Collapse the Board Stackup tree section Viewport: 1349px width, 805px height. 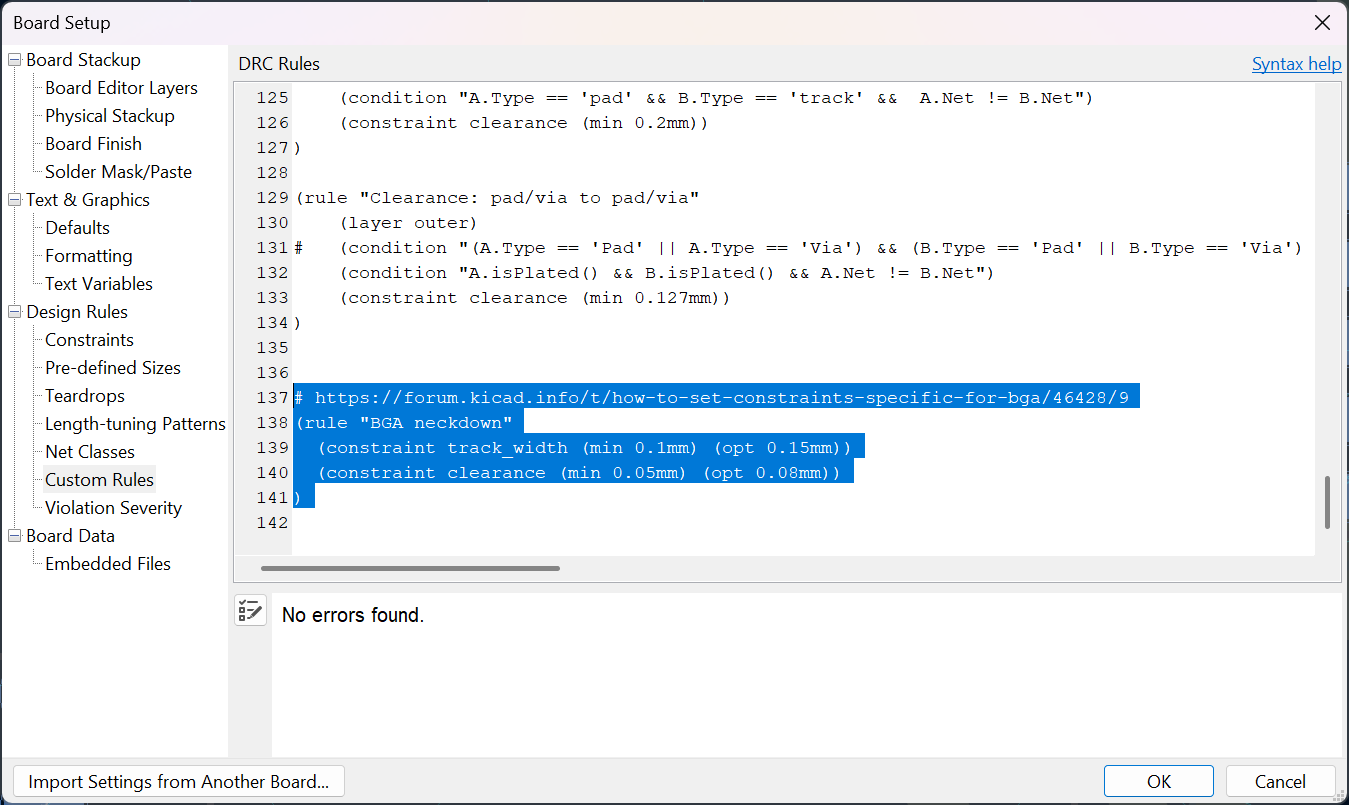coord(15,60)
